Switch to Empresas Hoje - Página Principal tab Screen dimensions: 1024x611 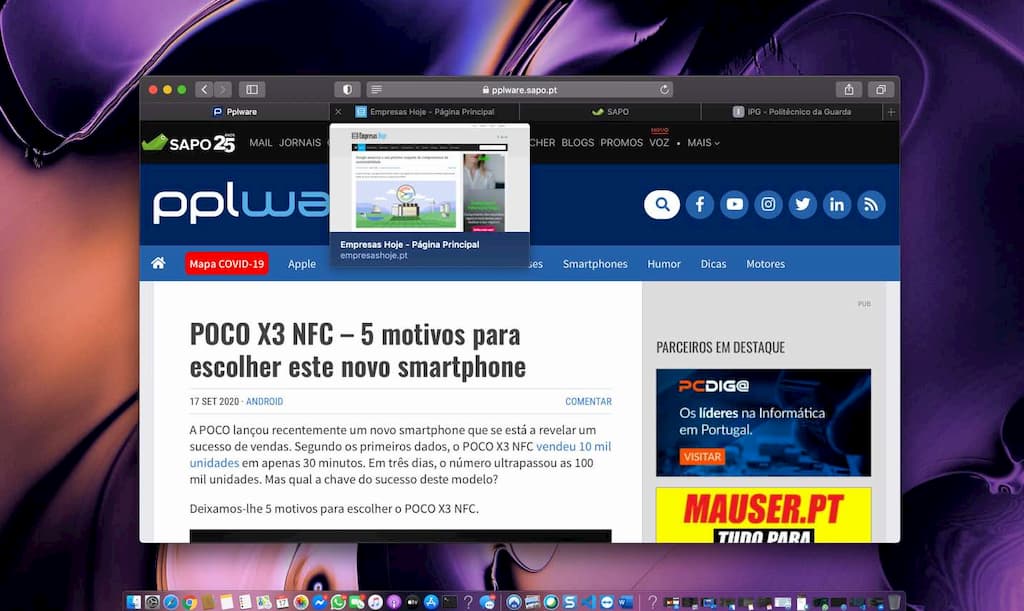coord(425,112)
